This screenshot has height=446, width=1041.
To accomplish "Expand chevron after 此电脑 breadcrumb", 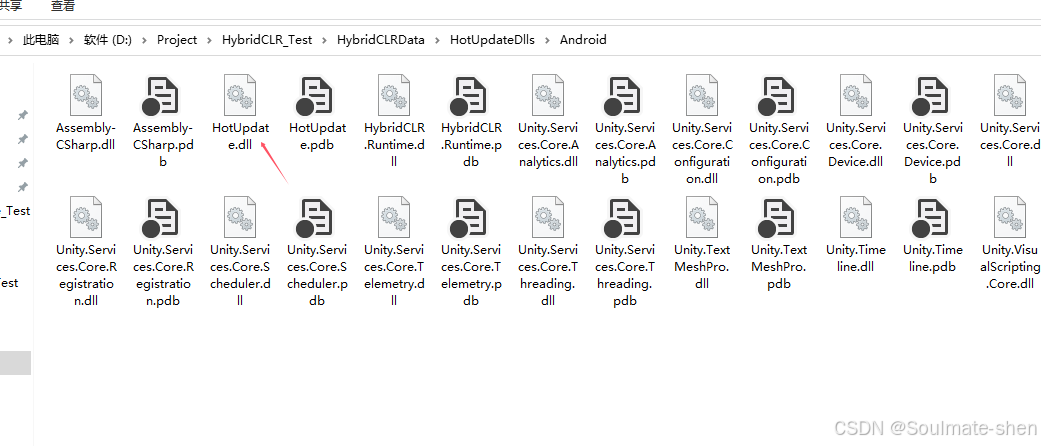I will [72, 40].
